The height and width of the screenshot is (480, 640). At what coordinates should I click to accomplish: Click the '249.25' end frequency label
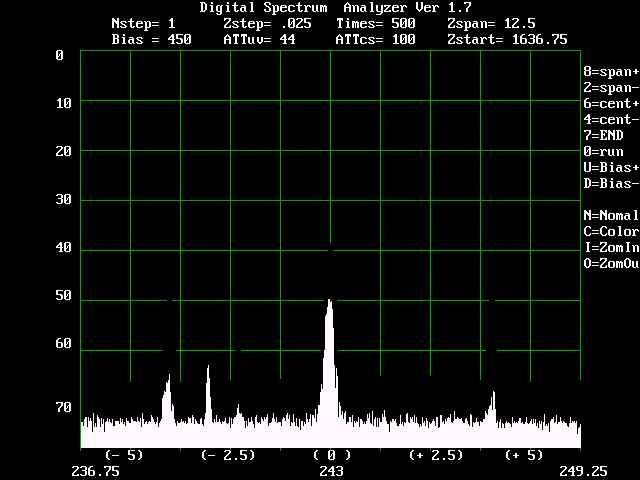click(x=583, y=471)
